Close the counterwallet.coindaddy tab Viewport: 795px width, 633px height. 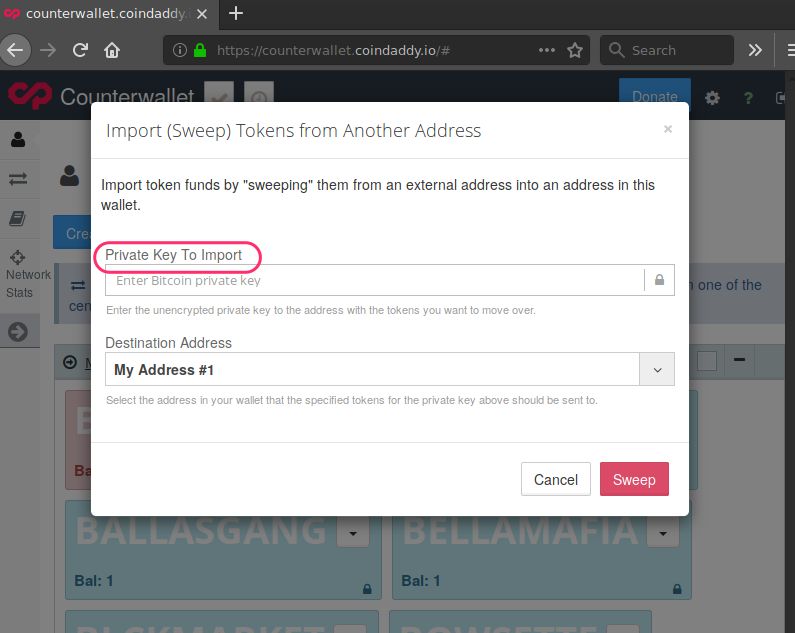click(202, 14)
